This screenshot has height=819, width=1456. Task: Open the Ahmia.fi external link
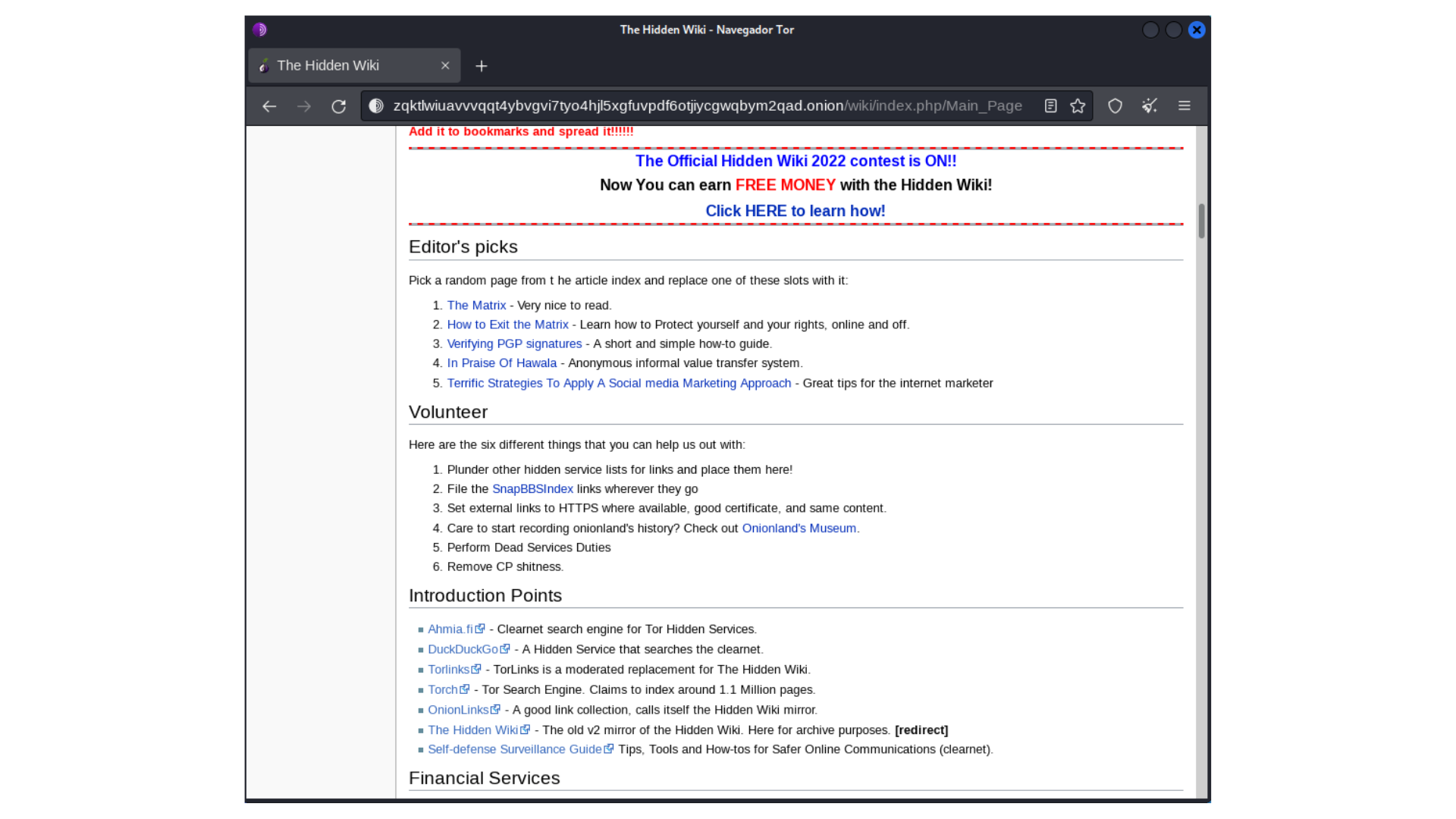[x=450, y=629]
